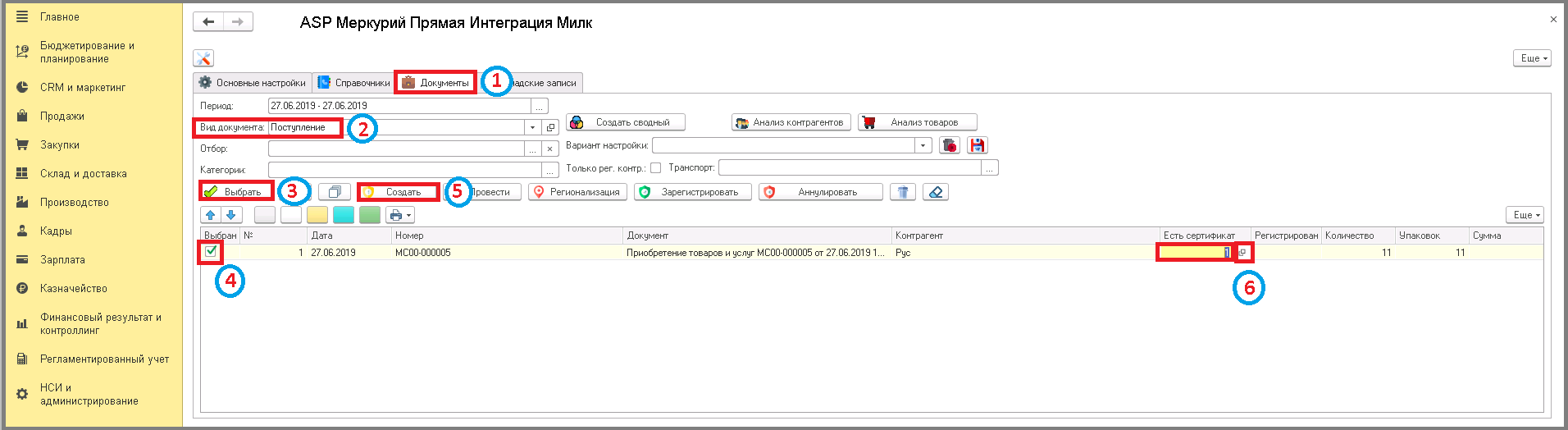Click the forward navigation arrow
The height and width of the screenshot is (430, 1568).
point(238,22)
